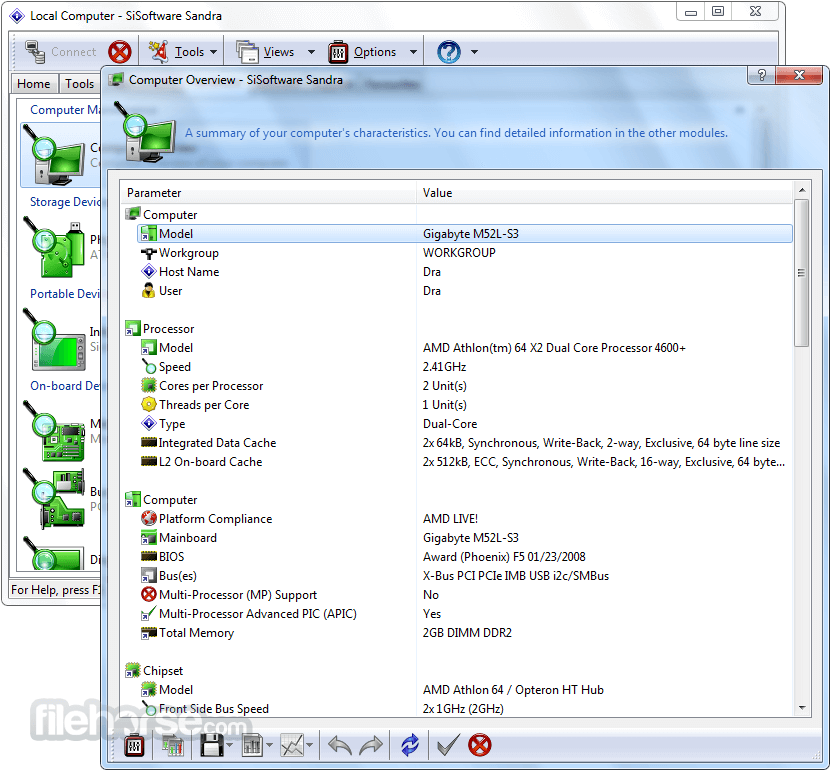Select the BIOS row
Image resolution: width=831 pixels, height=771 pixels.
(x=465, y=557)
